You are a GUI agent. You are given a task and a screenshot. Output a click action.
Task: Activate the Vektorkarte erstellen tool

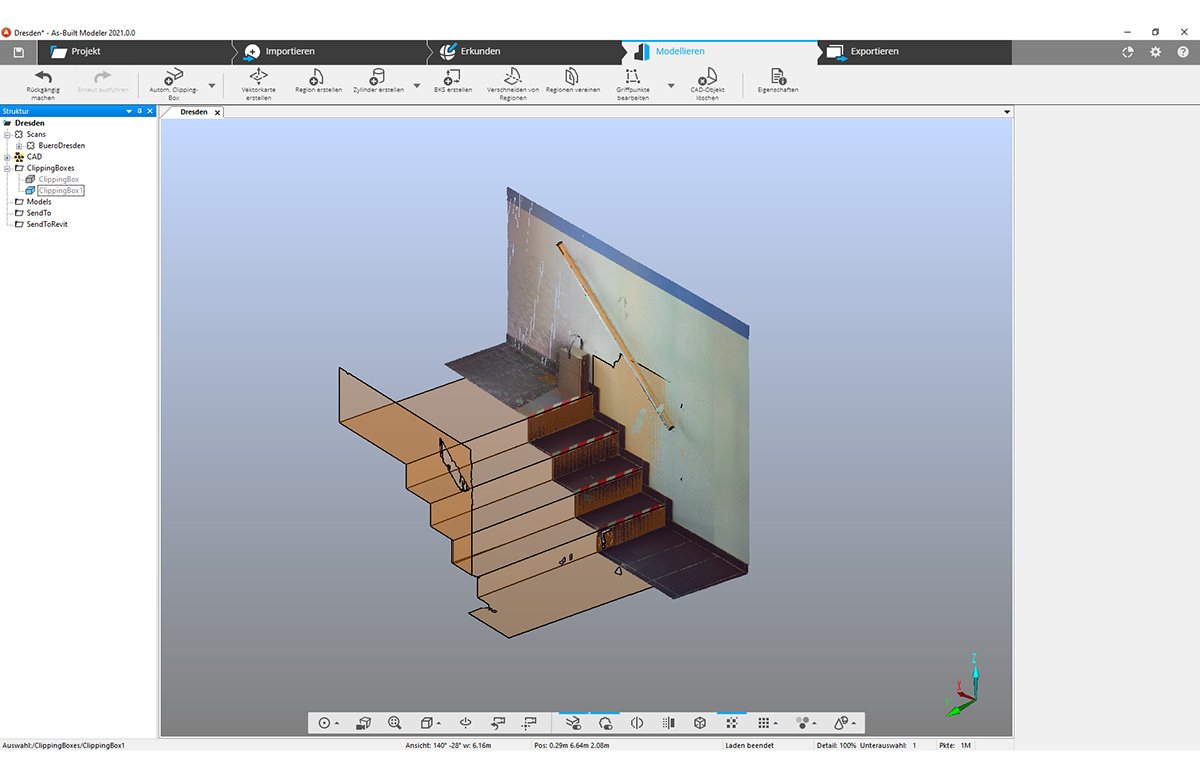(x=260, y=82)
